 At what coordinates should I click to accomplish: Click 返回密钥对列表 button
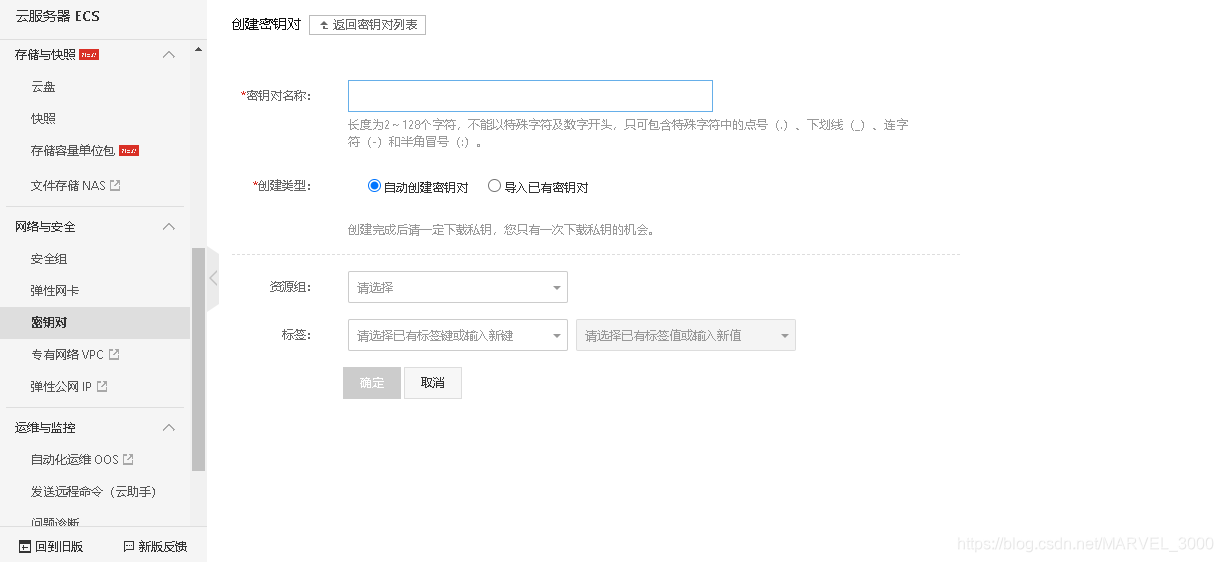pyautogui.click(x=367, y=25)
